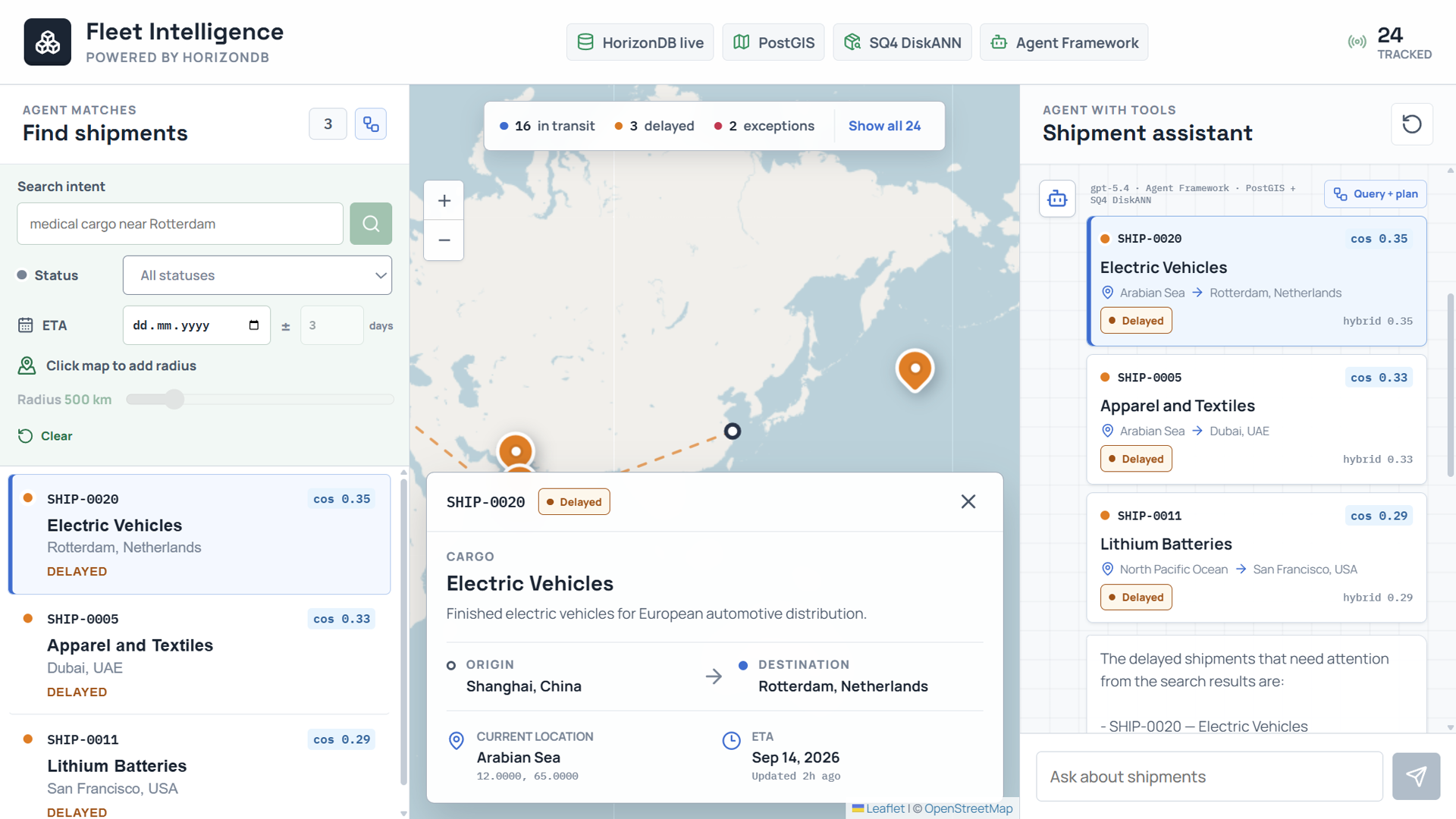Click cos 0.29 score on assistant SHIP-0011 card
Image resolution: width=1456 pixels, height=819 pixels.
point(1379,516)
